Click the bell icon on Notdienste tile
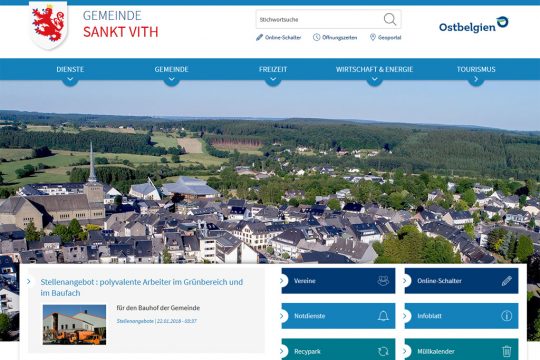 click(383, 316)
